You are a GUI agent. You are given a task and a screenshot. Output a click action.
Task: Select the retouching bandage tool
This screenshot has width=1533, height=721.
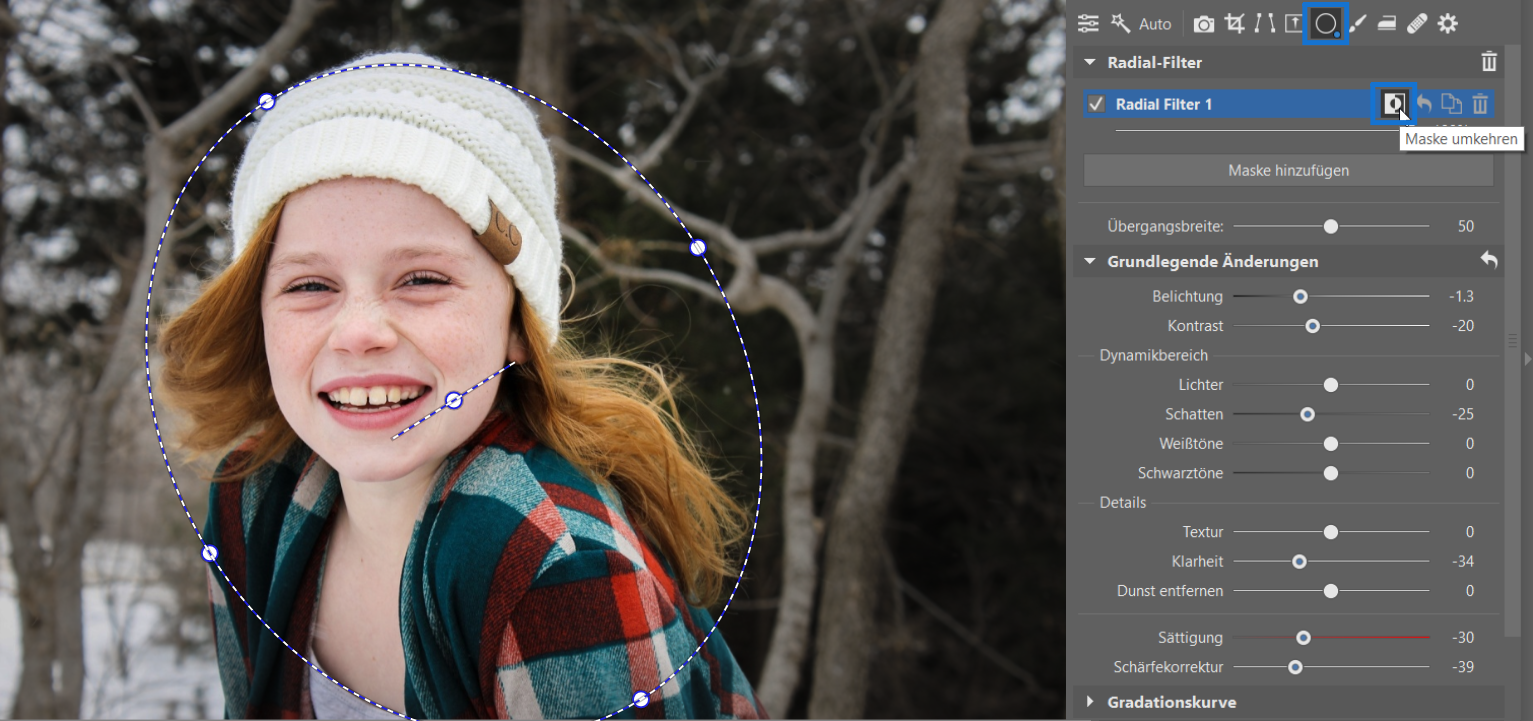[1417, 24]
